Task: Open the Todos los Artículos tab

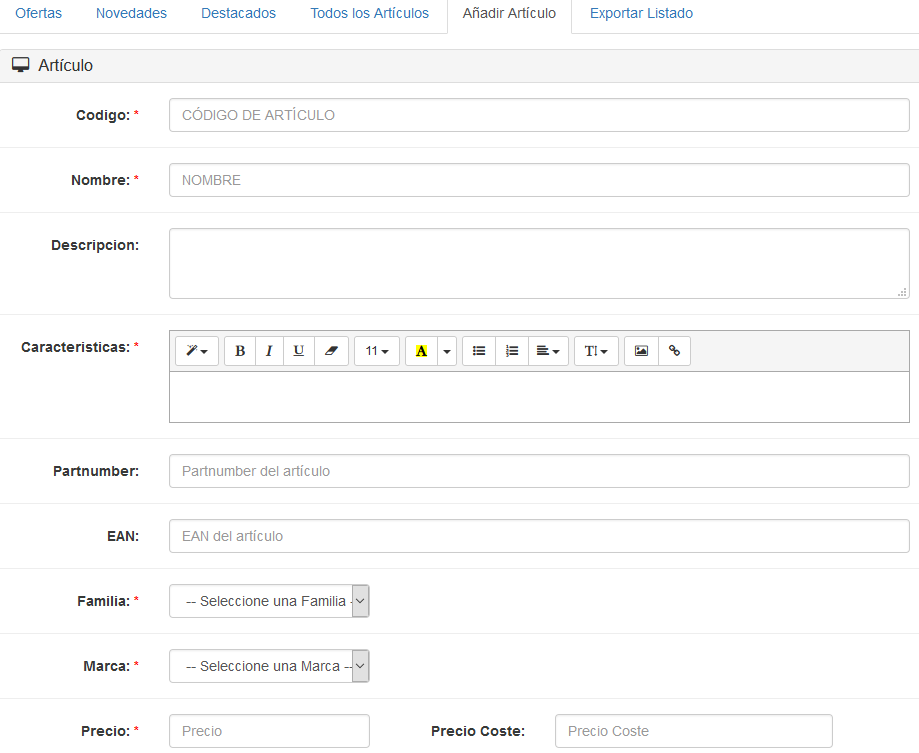Action: click(x=369, y=14)
